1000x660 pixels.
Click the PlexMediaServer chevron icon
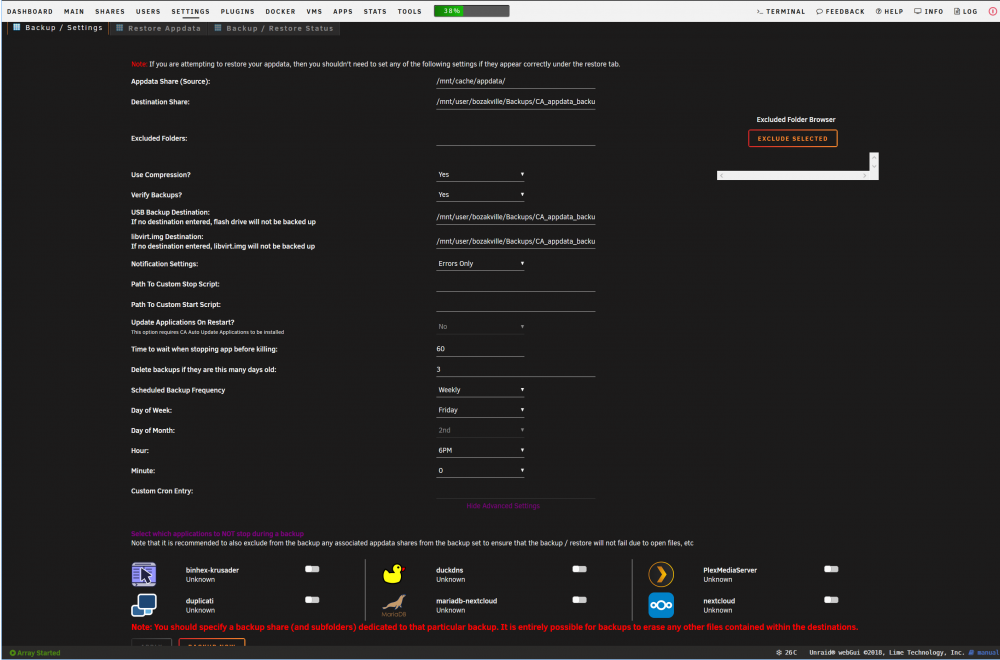[x=661, y=574]
